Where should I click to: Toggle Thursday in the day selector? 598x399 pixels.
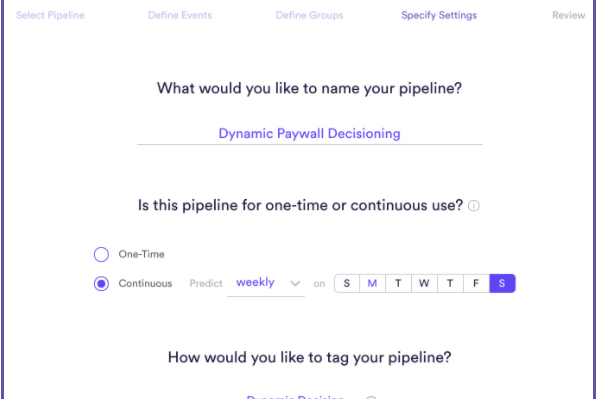pyautogui.click(x=450, y=283)
